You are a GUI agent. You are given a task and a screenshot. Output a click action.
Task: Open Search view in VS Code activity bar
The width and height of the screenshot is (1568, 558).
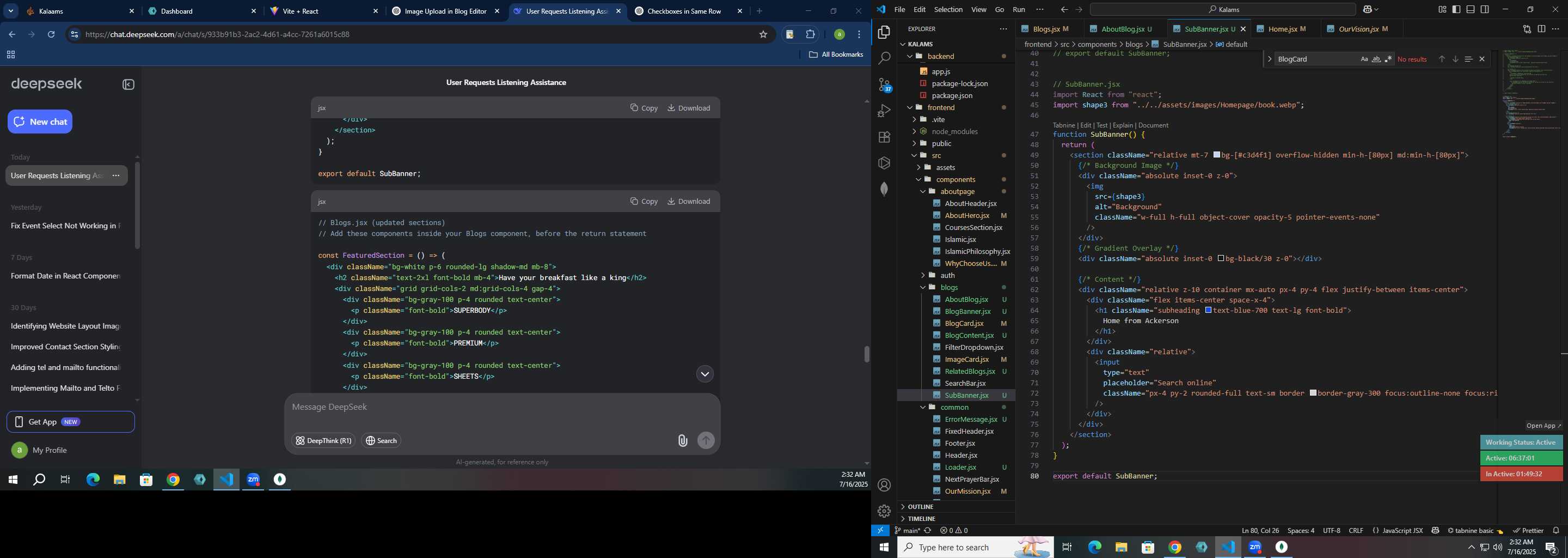click(x=884, y=58)
